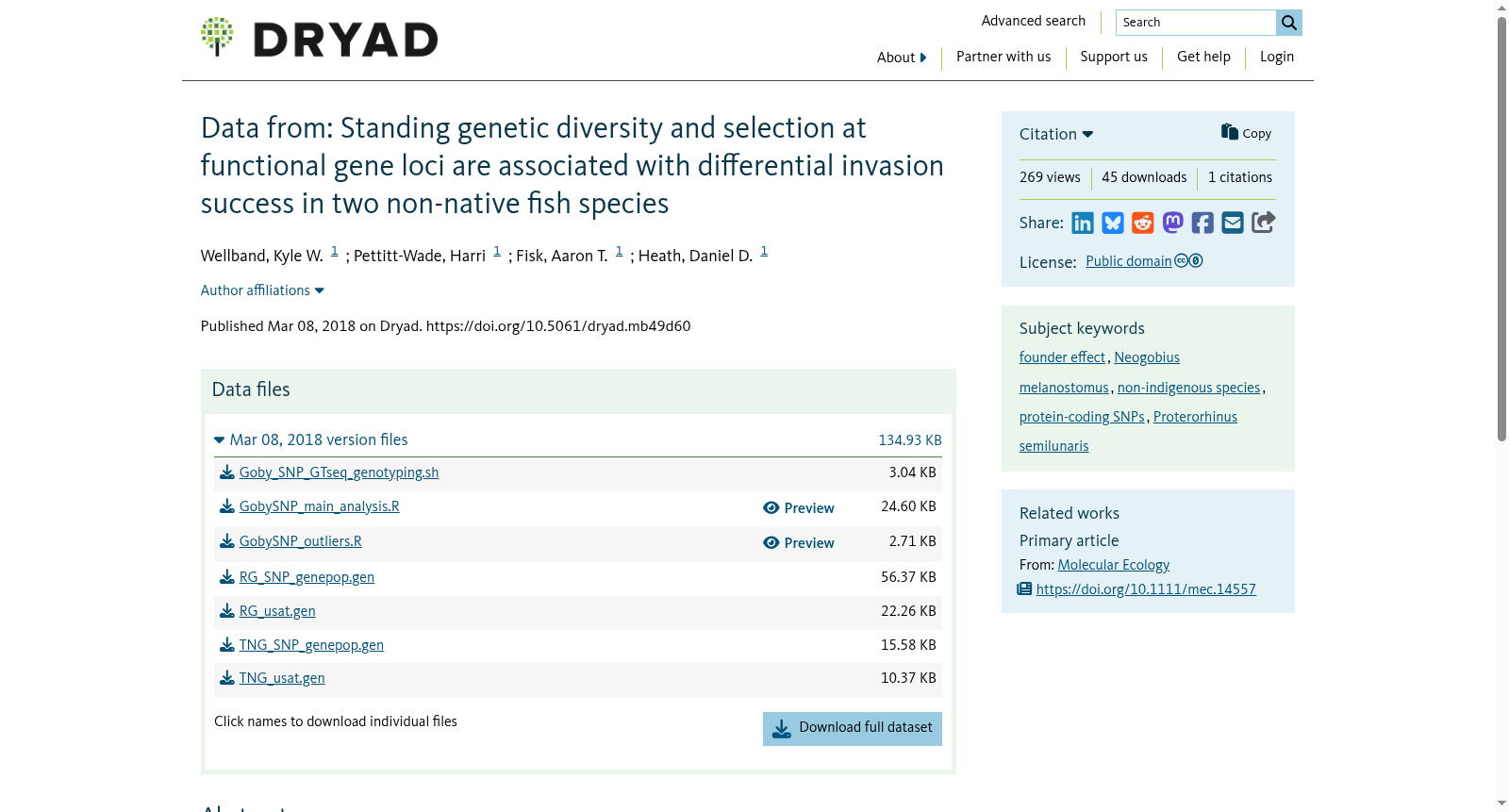The image size is (1509, 812).
Task: Share on LinkedIn icon
Action: click(1083, 223)
